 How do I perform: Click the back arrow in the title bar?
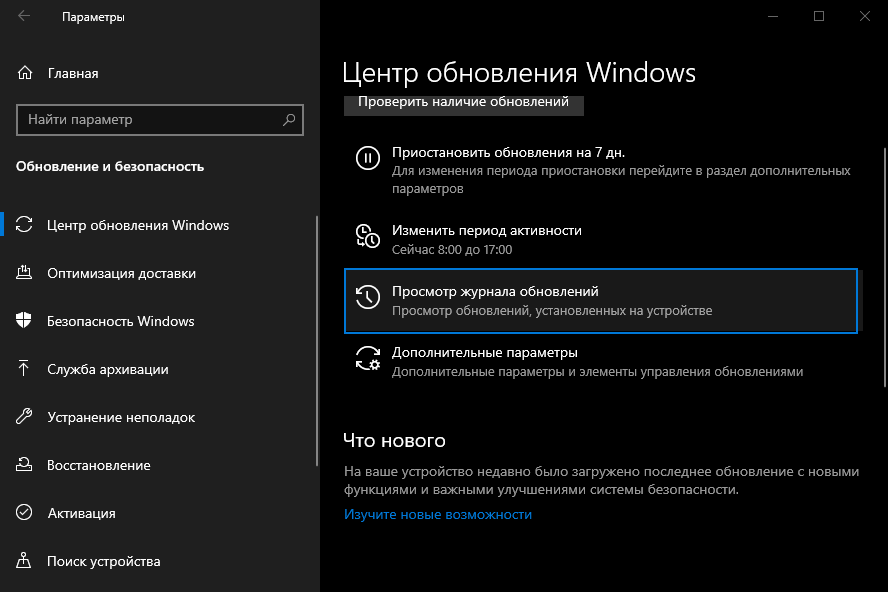[x=24, y=17]
